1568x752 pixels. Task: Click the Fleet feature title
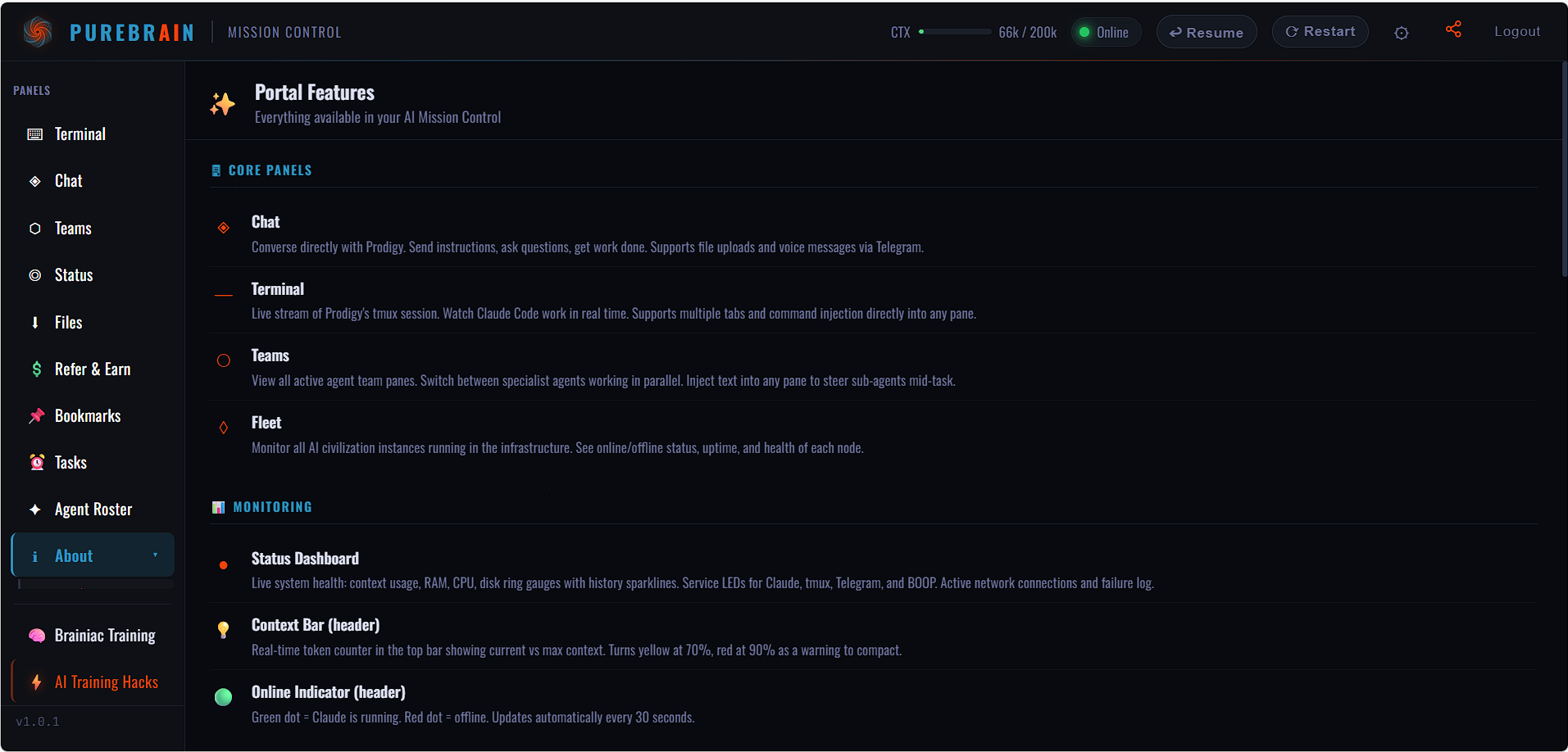click(266, 423)
